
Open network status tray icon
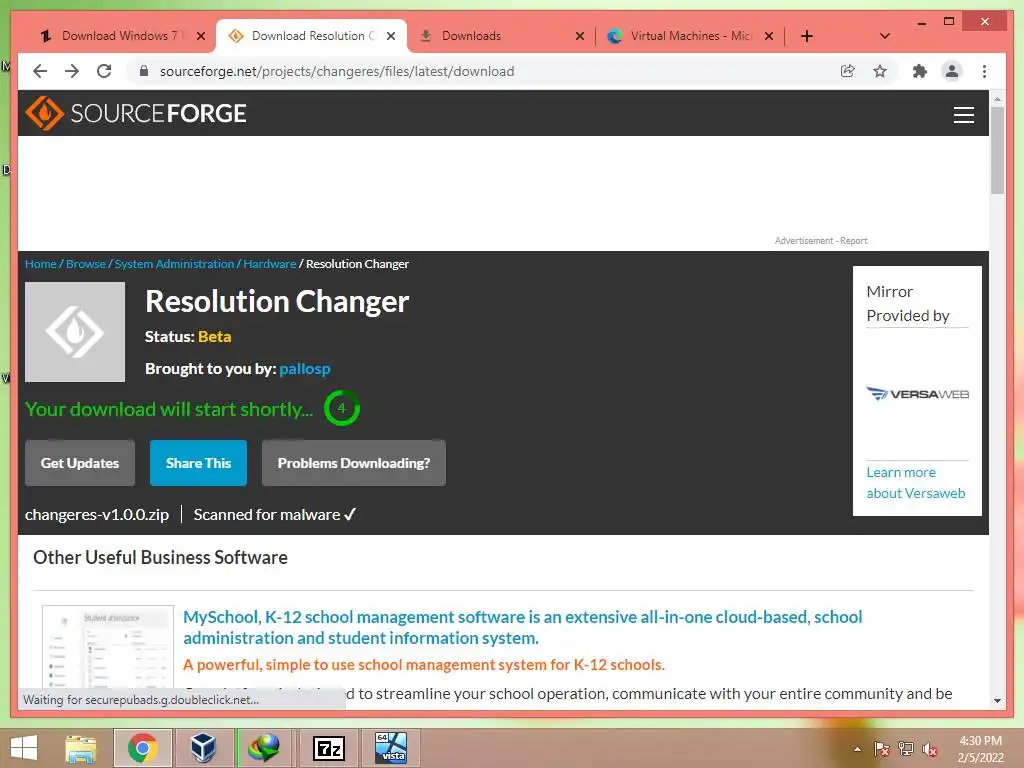(x=906, y=749)
